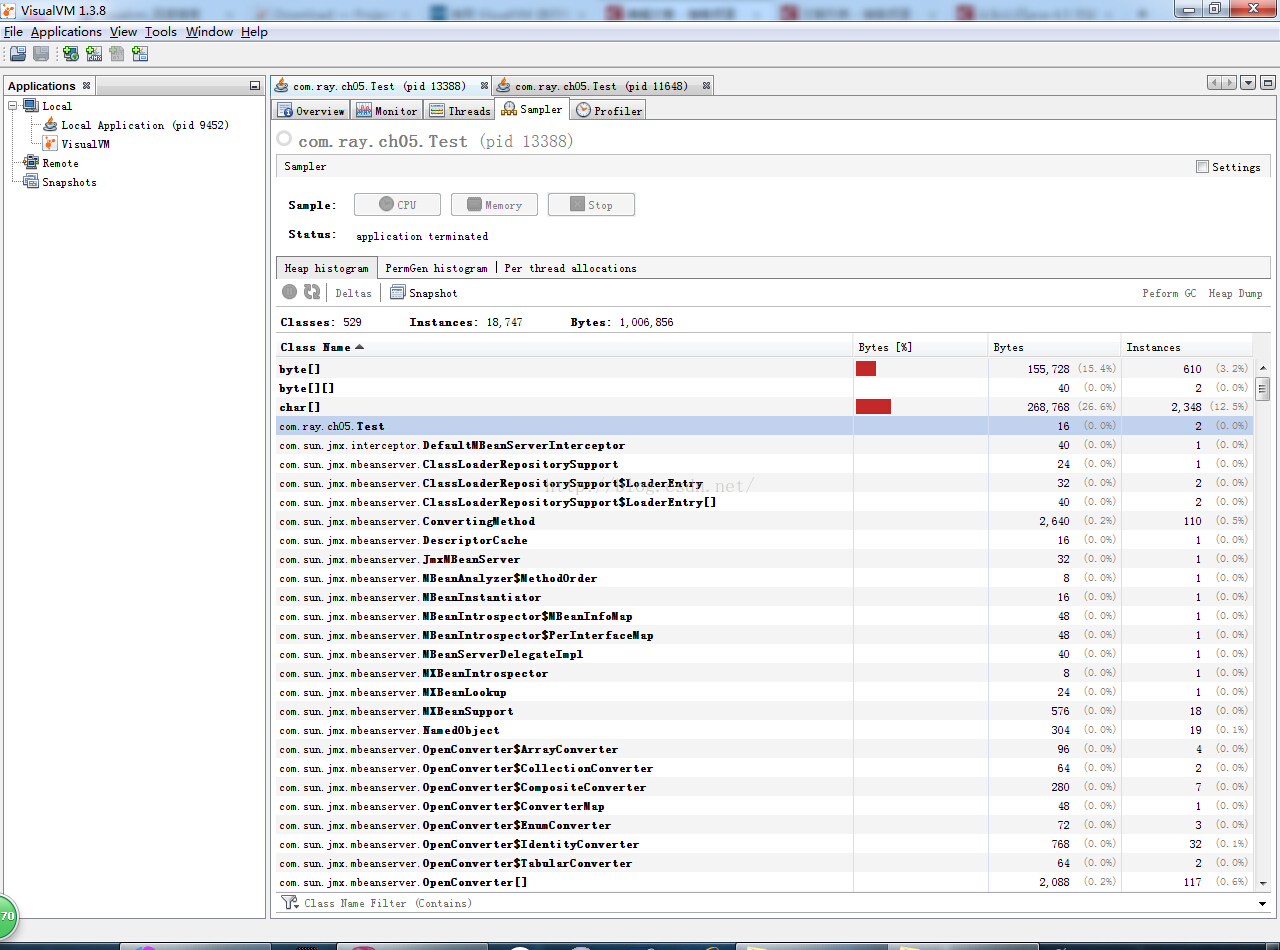Open the Threads tab
This screenshot has width=1280, height=950.
460,111
